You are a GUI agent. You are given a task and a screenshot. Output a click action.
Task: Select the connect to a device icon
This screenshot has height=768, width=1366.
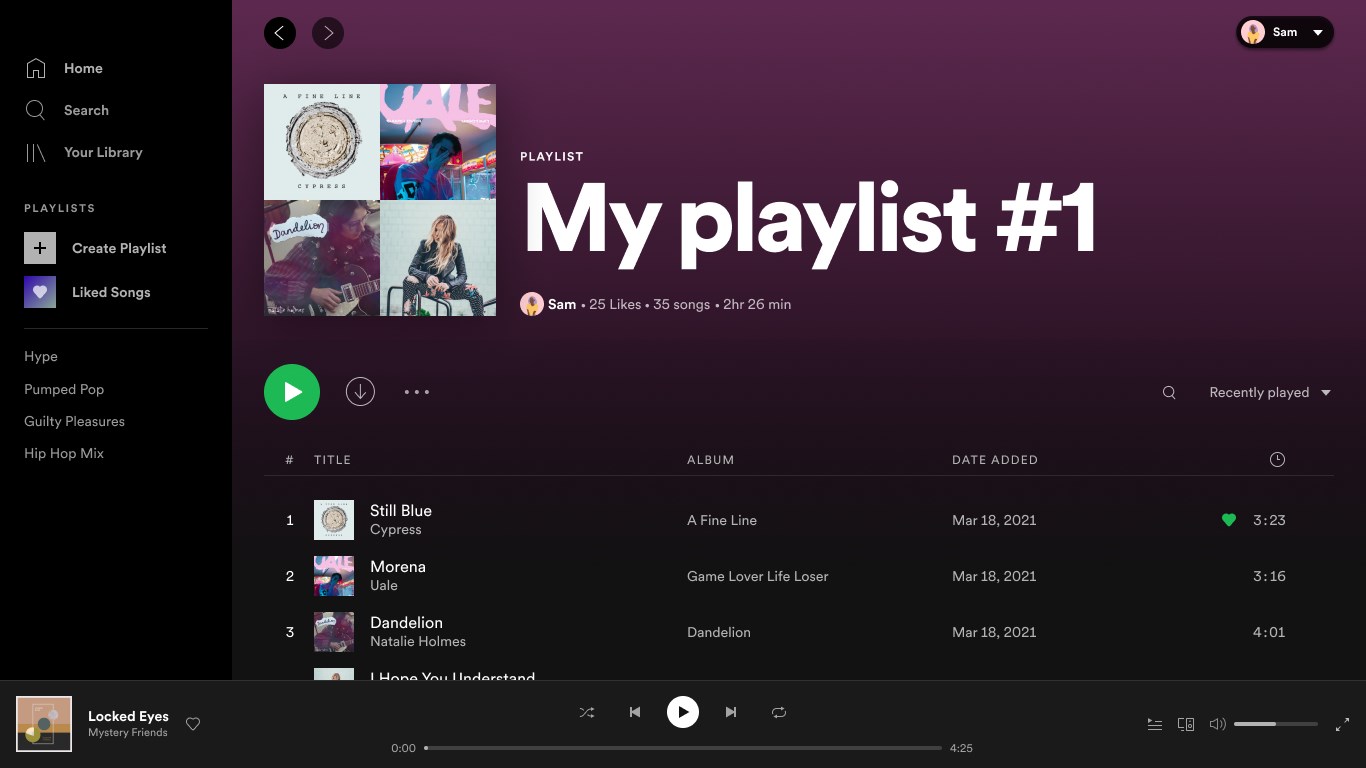(x=1186, y=724)
